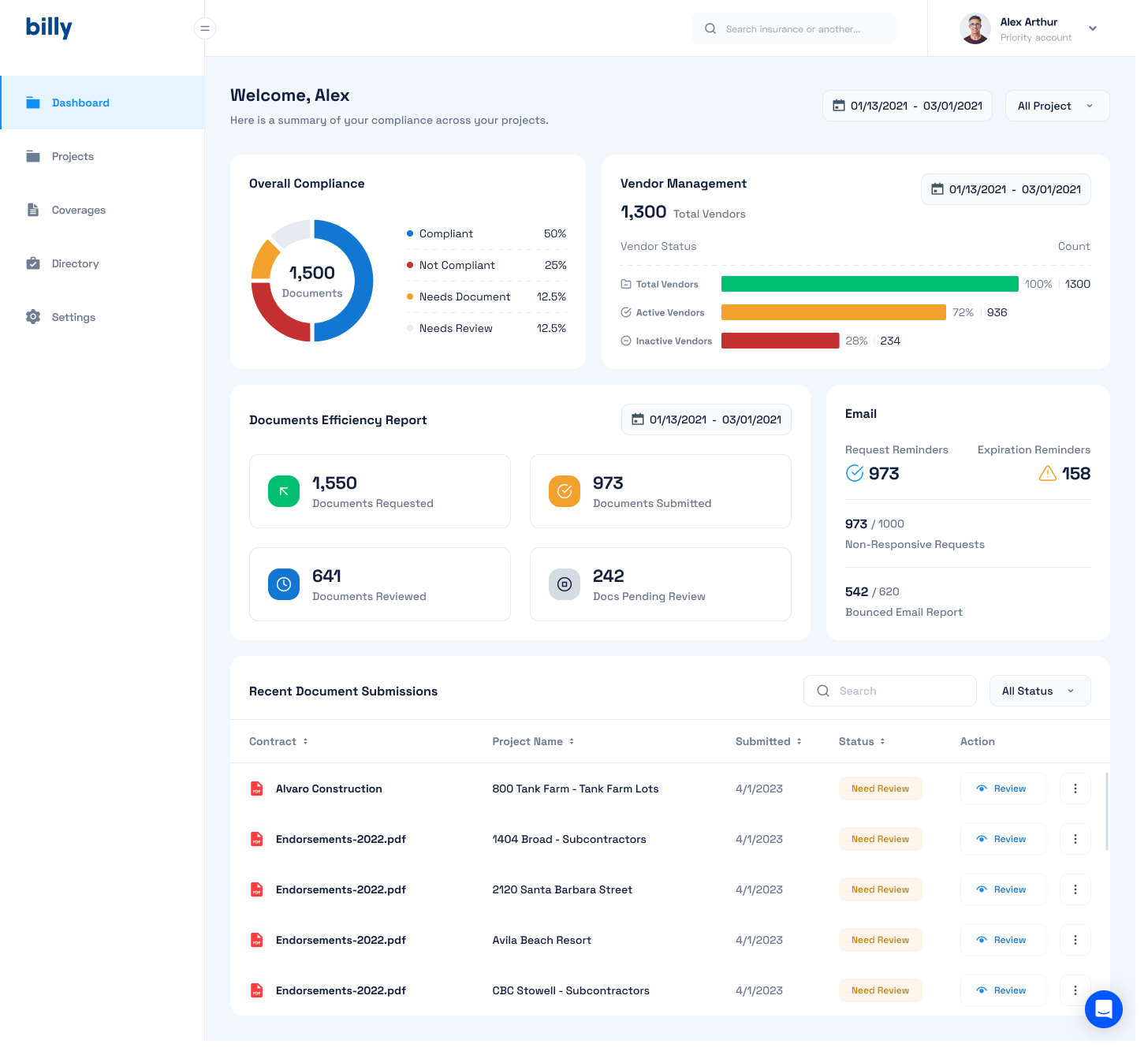Click the blue Documents Reviewed clock icon
The image size is (1148, 1055).
[x=284, y=584]
